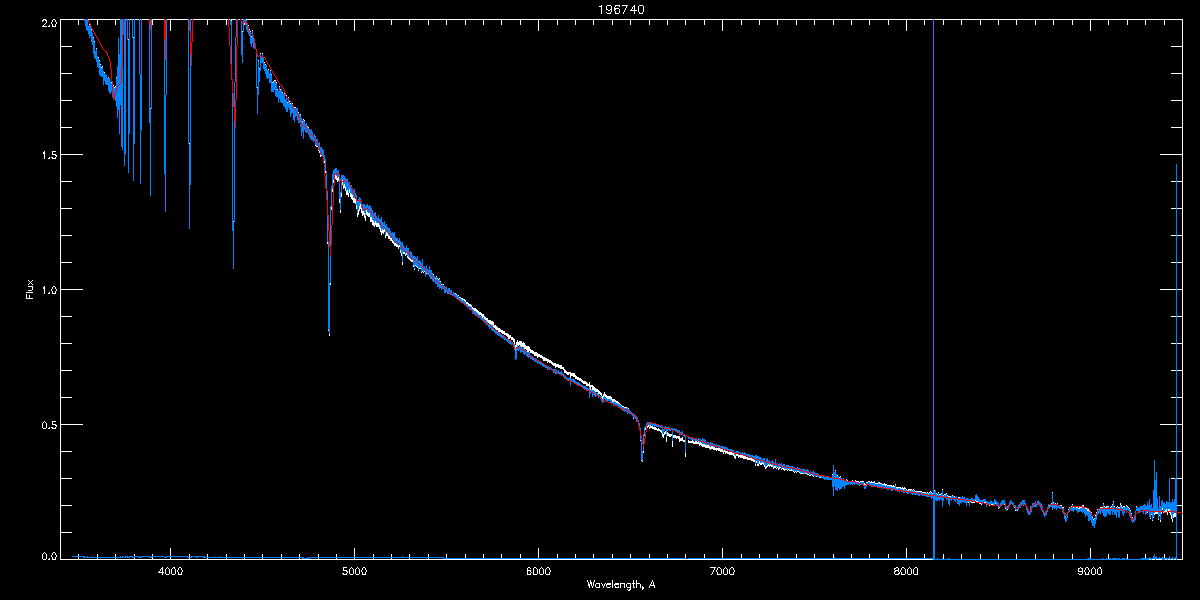Image resolution: width=1200 pixels, height=600 pixels.
Task: Click the x-axis tick label 7000
Action: click(x=722, y=572)
